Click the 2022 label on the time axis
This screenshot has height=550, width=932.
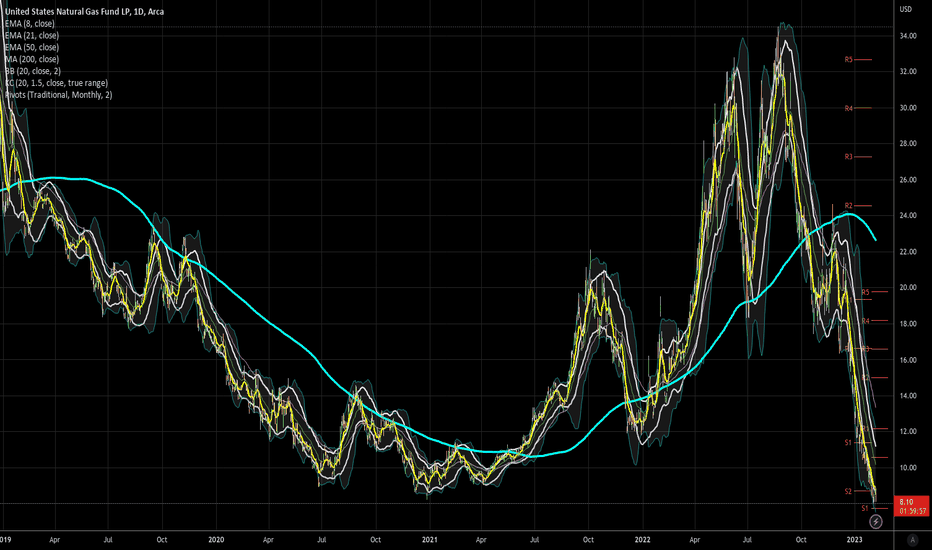pyautogui.click(x=642, y=540)
